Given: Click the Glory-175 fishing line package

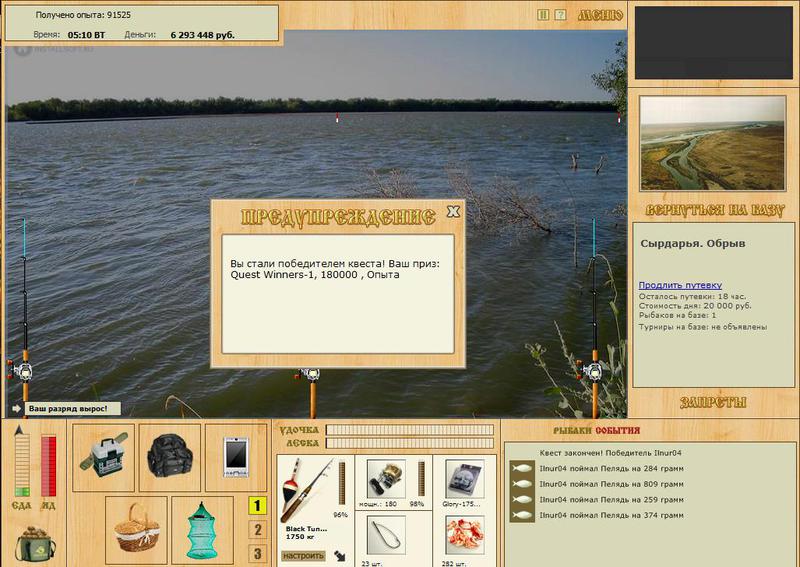Looking at the screenshot, I should tap(464, 479).
